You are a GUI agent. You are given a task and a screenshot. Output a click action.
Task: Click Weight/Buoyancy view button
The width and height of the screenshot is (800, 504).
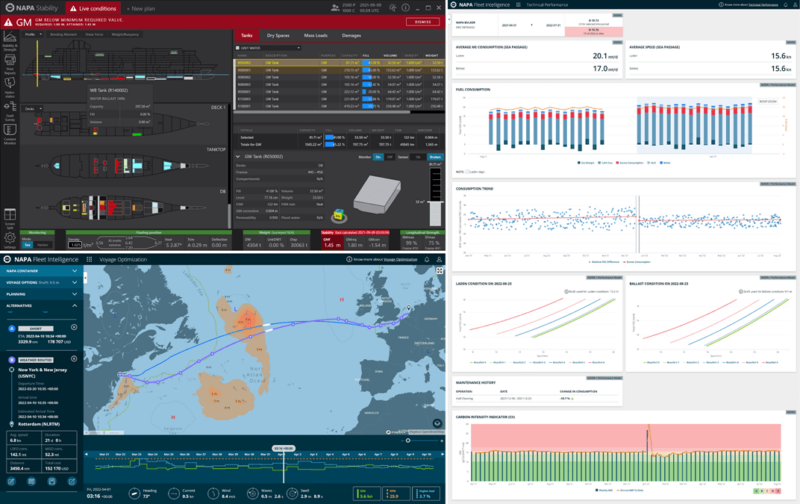point(125,35)
